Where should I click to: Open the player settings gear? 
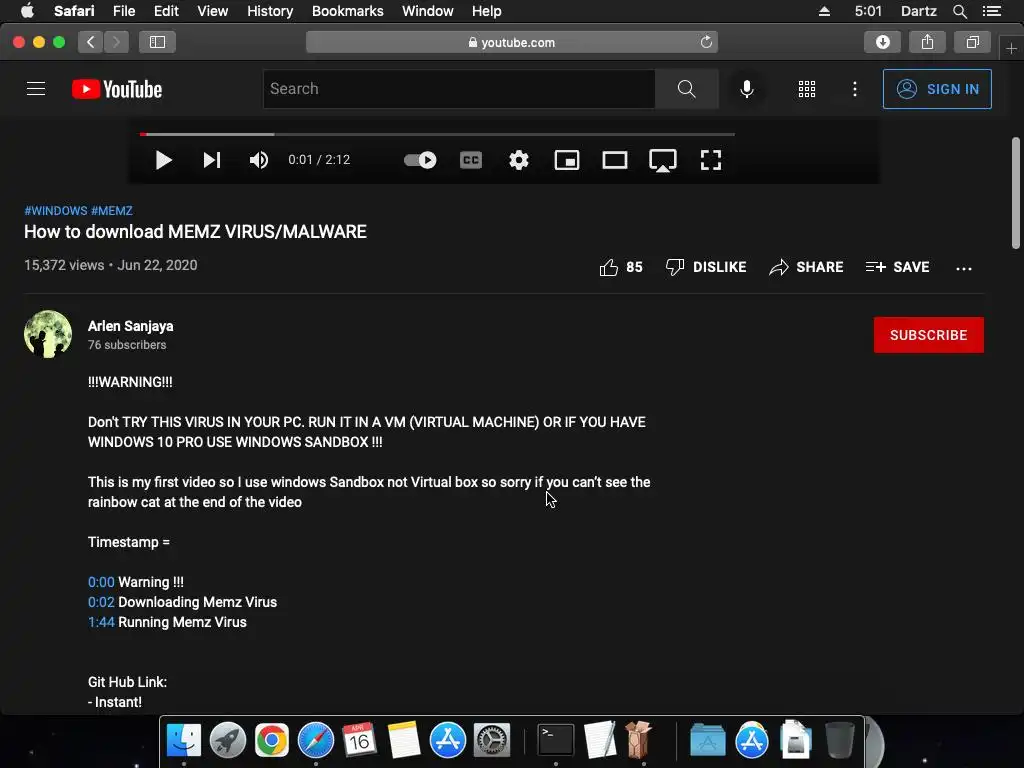519,160
